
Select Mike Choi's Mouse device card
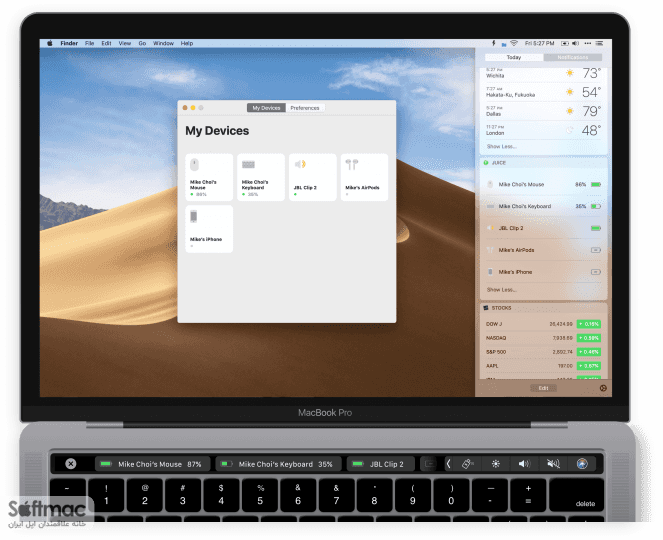(x=209, y=177)
